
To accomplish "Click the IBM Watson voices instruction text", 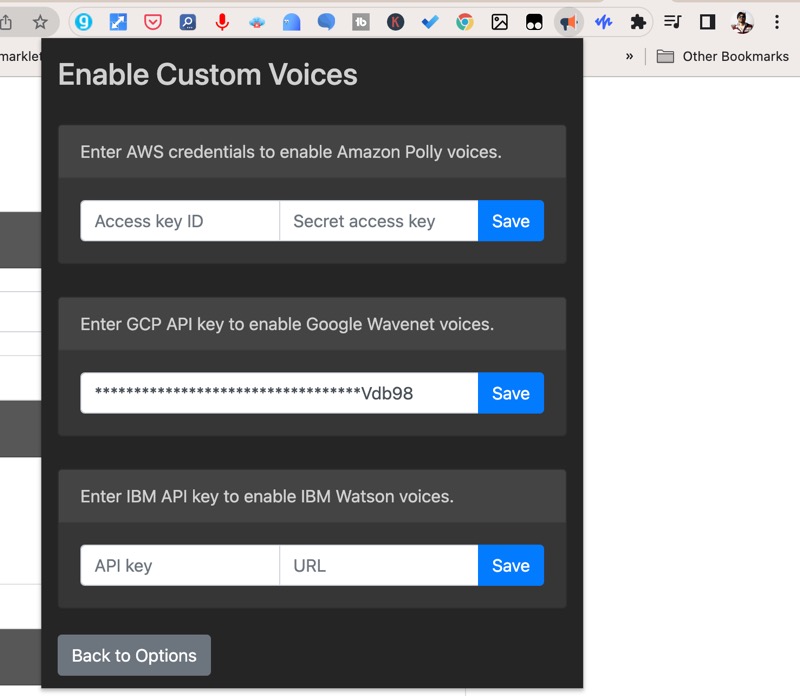I will coord(267,496).
